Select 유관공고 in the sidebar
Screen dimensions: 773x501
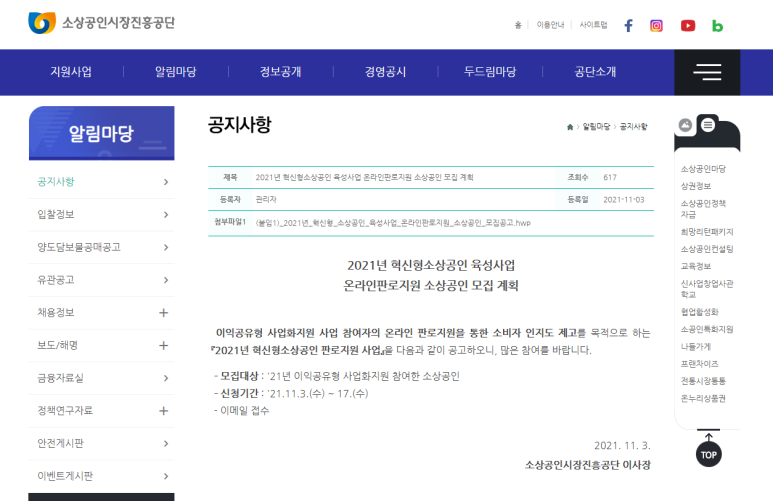(x=102, y=280)
